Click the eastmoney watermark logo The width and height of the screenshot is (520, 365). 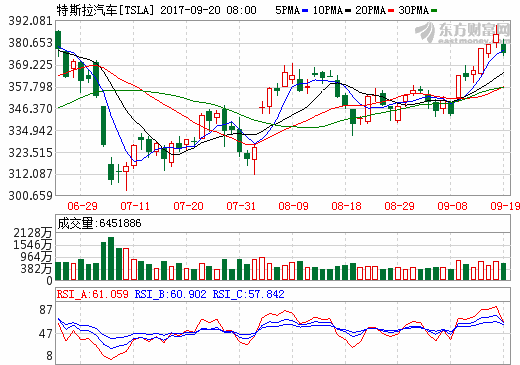click(x=463, y=33)
